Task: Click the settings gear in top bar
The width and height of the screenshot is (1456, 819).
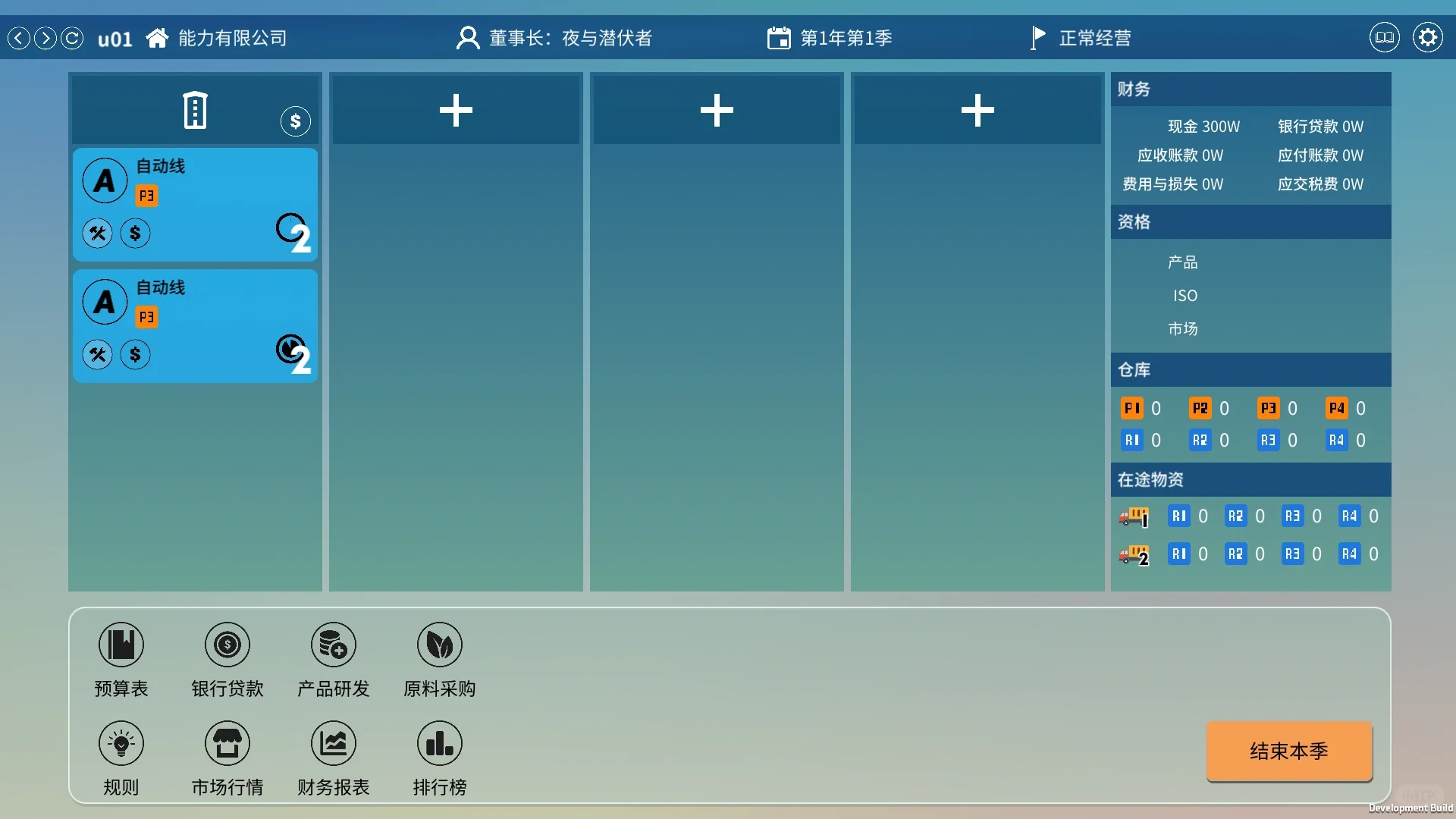Action: click(x=1427, y=37)
